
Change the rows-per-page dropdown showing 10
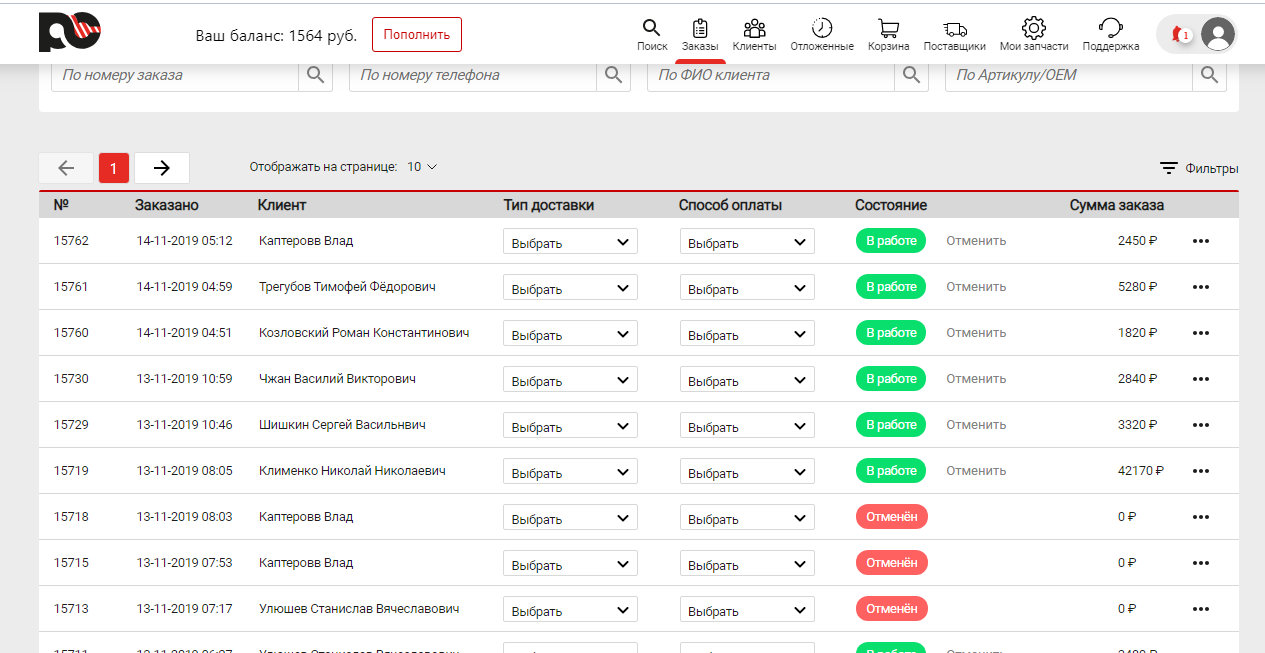(x=422, y=167)
